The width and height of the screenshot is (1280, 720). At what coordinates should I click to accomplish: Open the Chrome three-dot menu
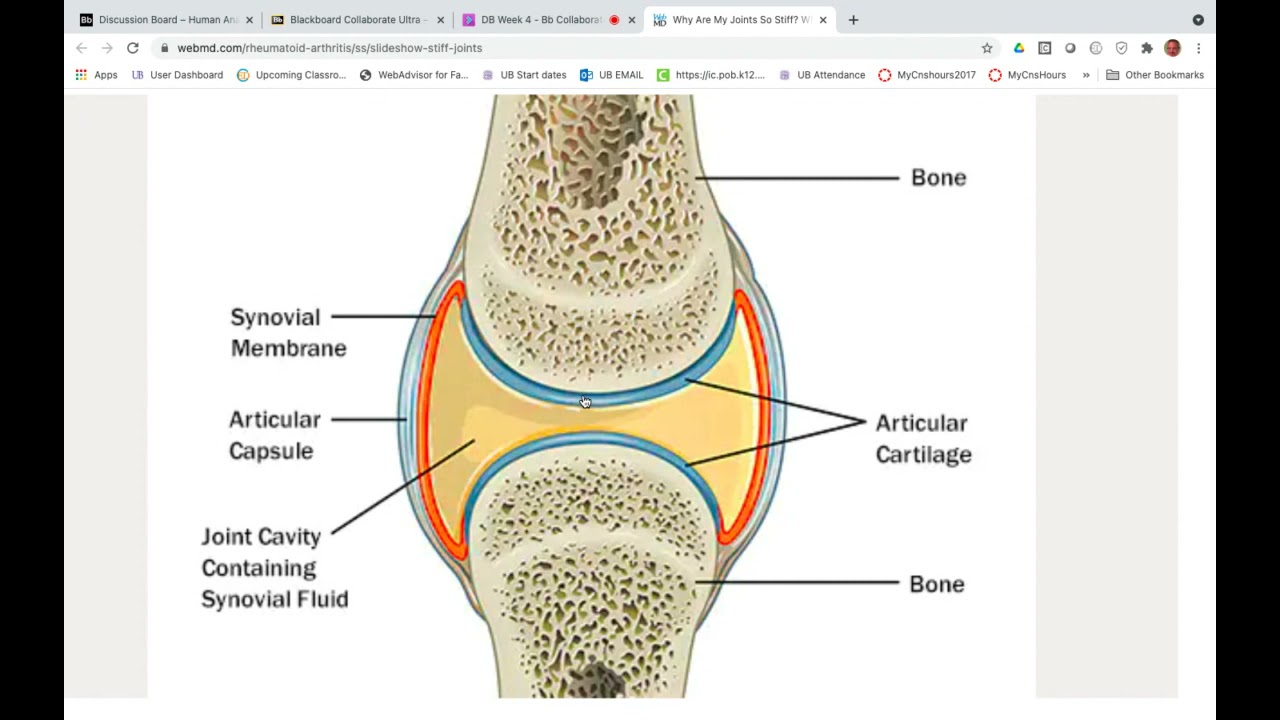pyautogui.click(x=1198, y=48)
